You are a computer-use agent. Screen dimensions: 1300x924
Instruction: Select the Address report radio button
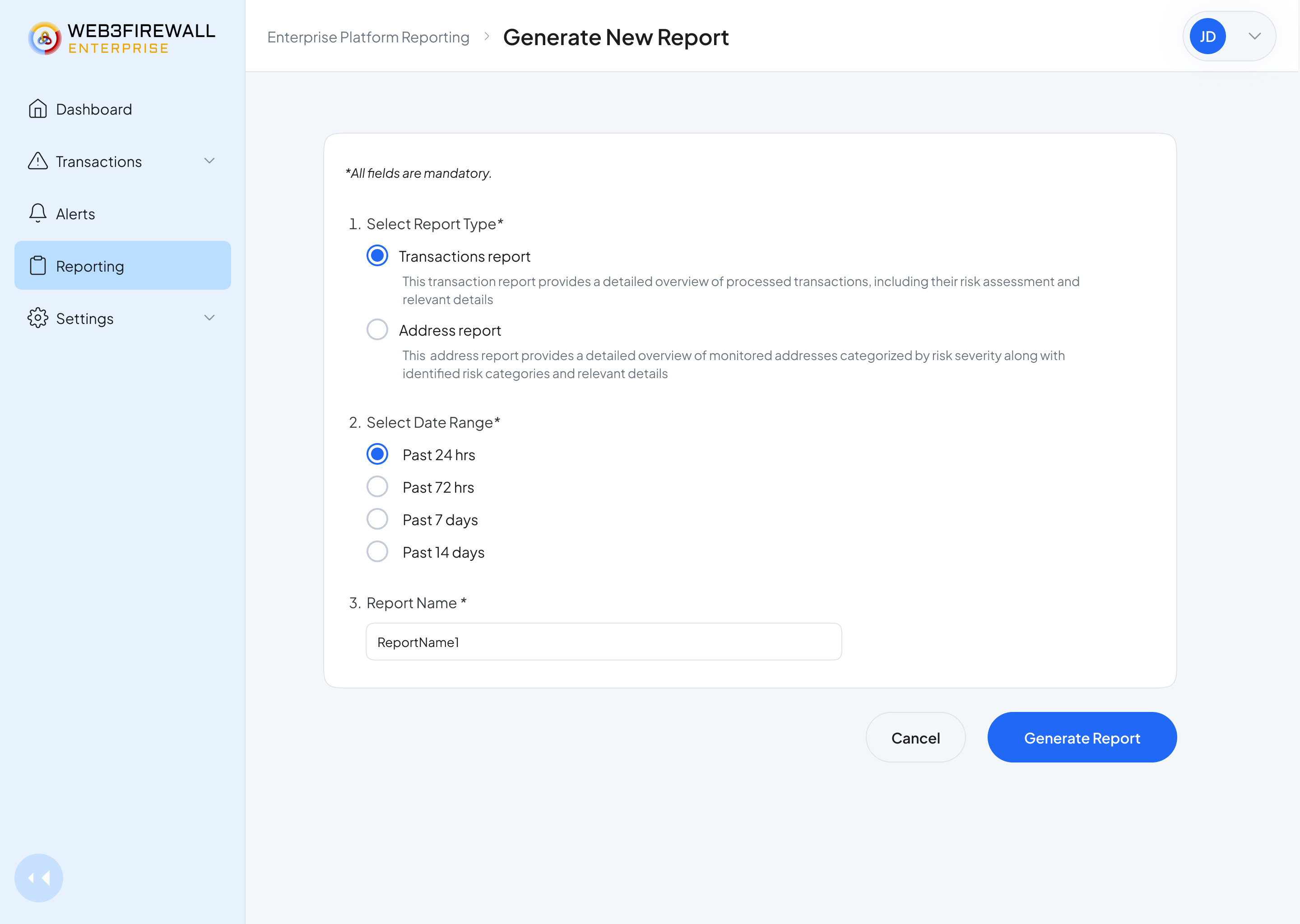pyautogui.click(x=377, y=329)
